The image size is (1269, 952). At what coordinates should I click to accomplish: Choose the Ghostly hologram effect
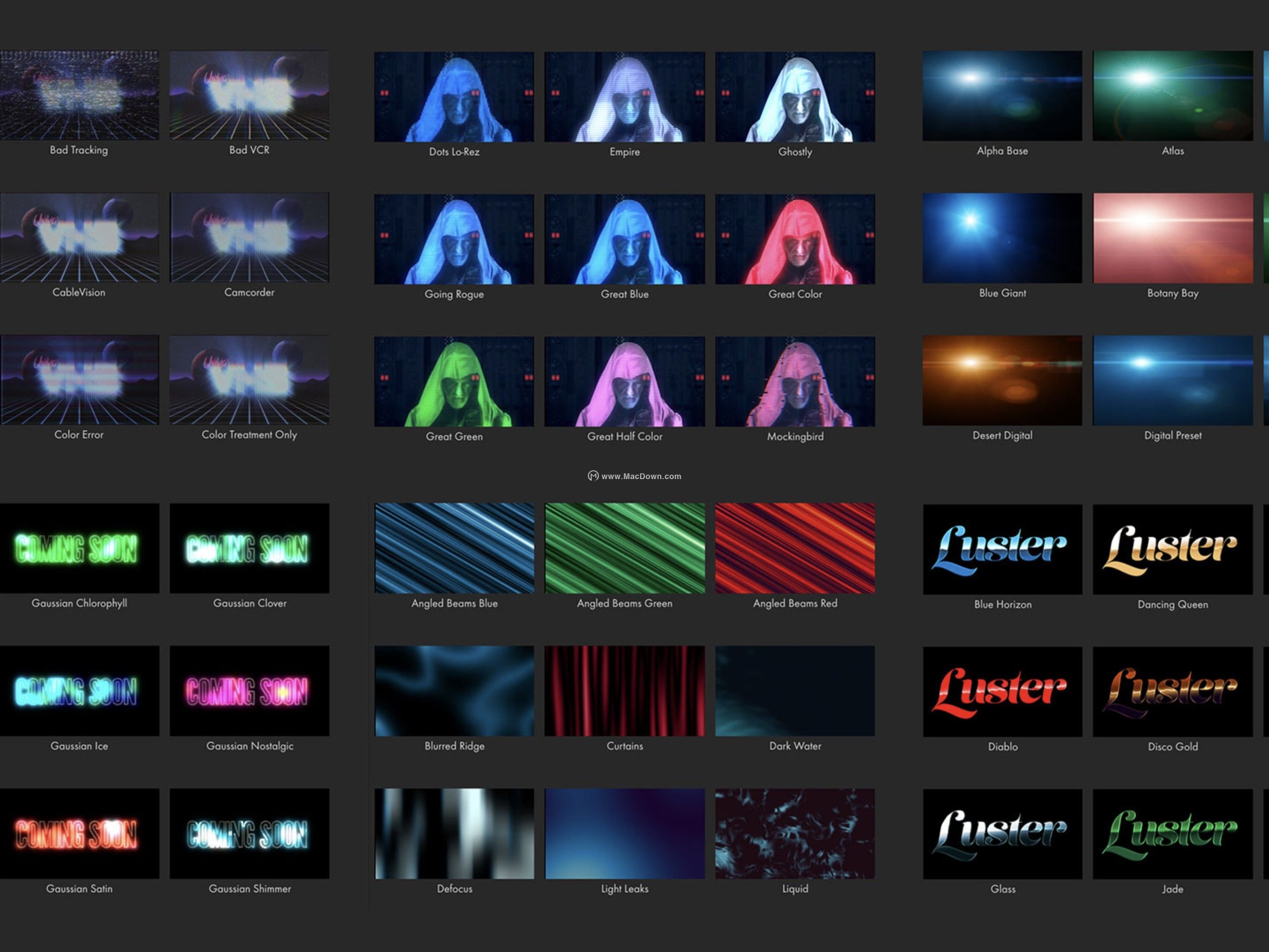tap(794, 98)
